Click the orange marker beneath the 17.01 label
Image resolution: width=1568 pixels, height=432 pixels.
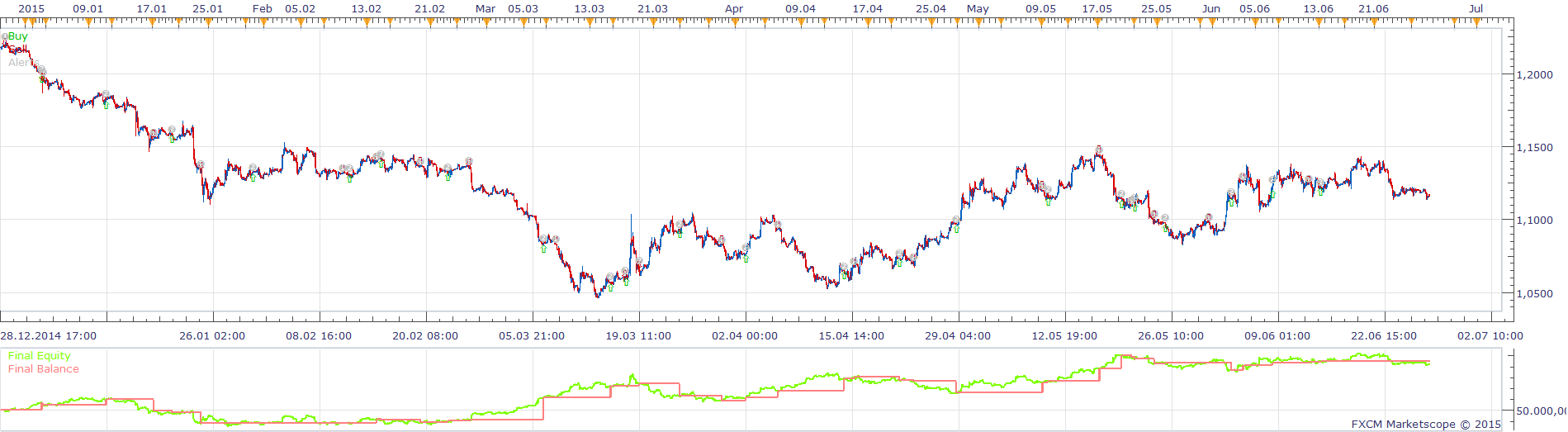tap(152, 23)
